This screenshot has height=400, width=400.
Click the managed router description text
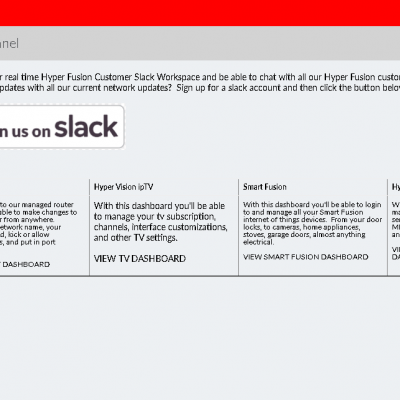(x=38, y=223)
